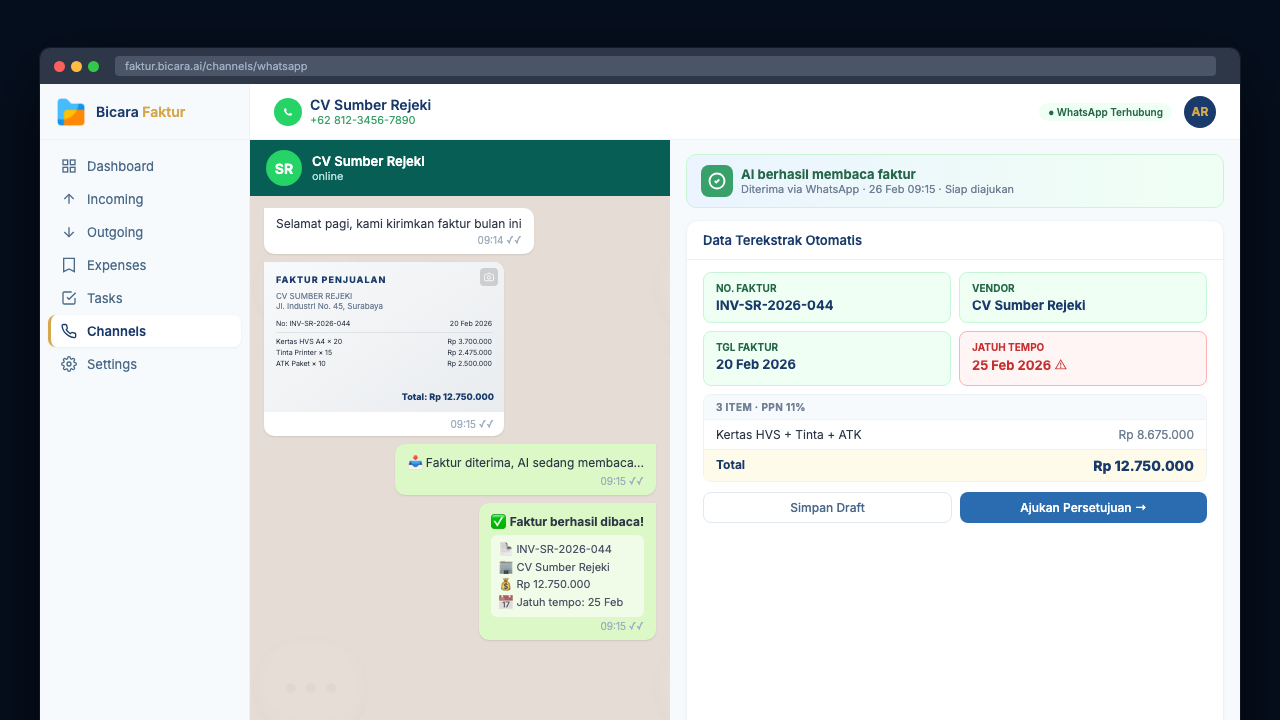Screen dimensions: 1280x720
Task: Select the Dashboard grid icon in sidebar
Action: [x=69, y=166]
